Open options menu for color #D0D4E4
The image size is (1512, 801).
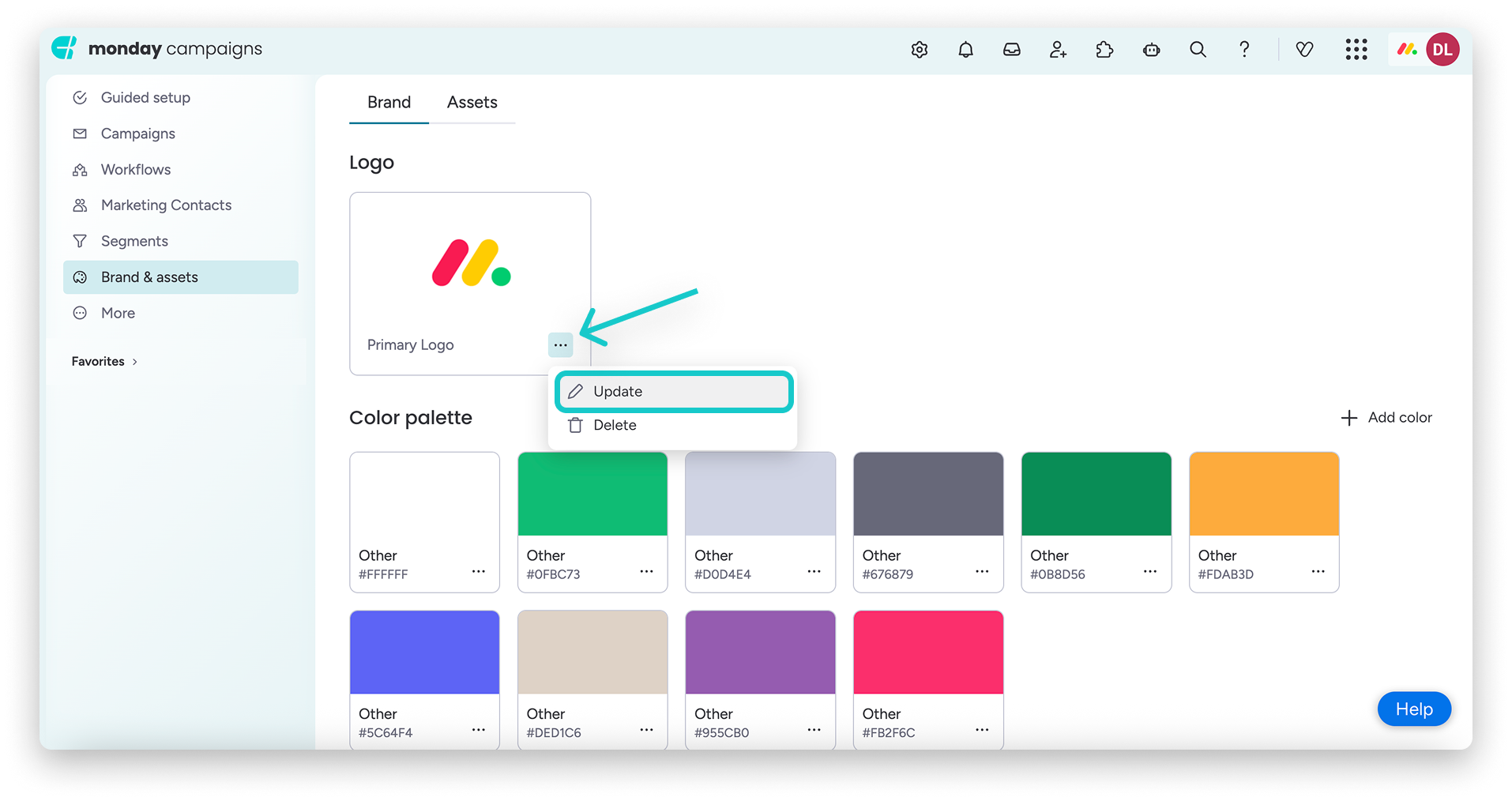(x=814, y=571)
